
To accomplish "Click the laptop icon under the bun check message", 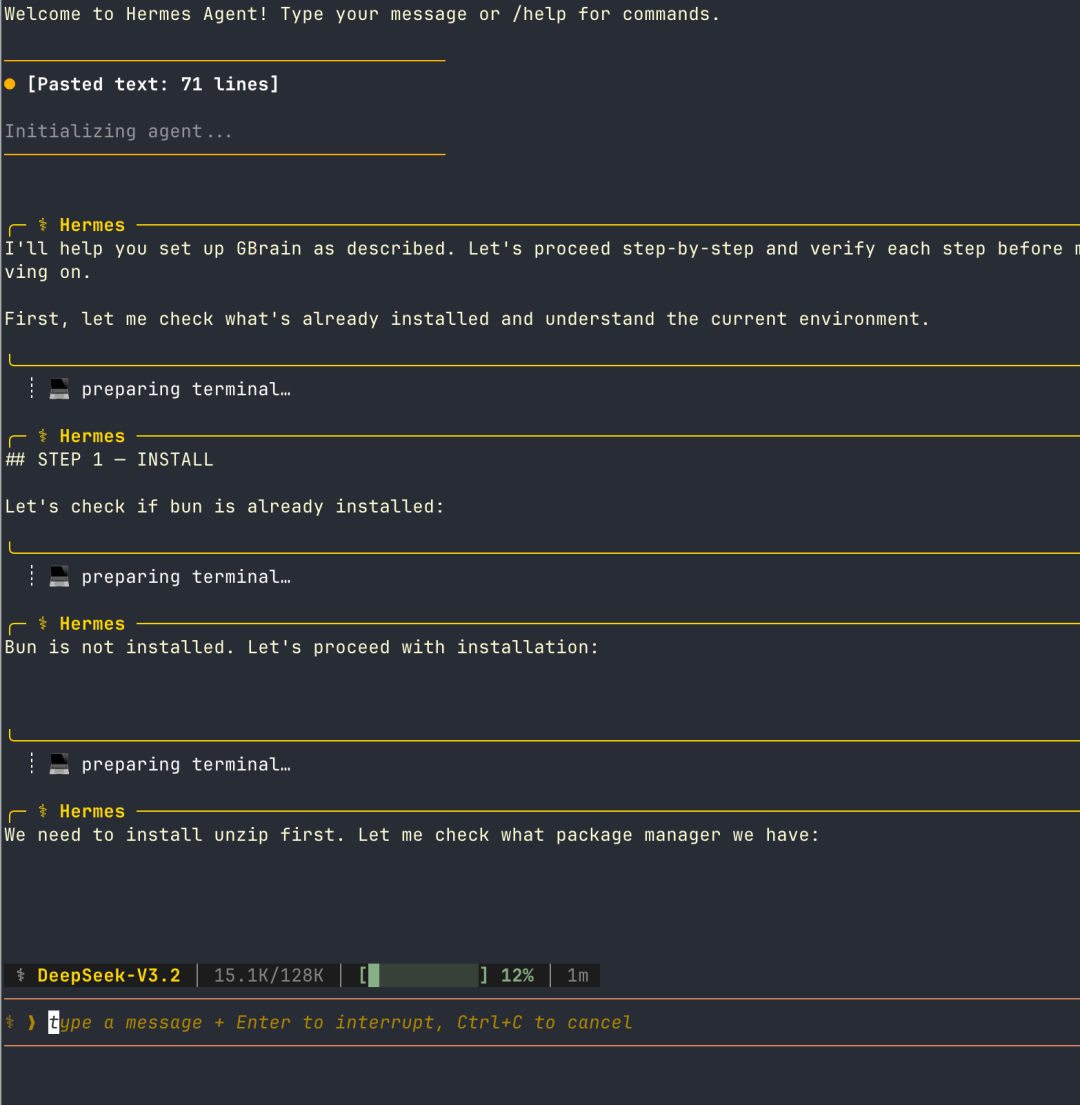I will click(60, 577).
